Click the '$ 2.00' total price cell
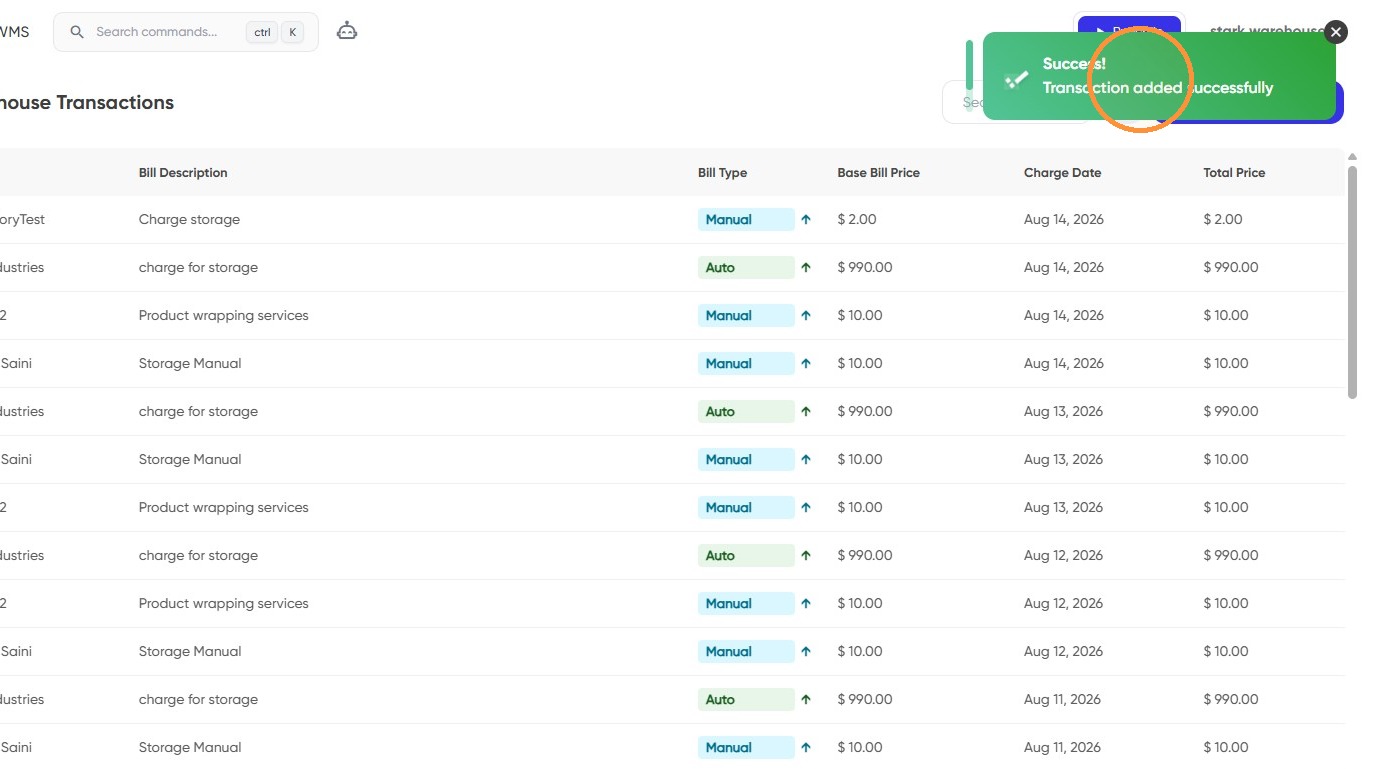Viewport: 1376px width, 769px height. click(1223, 219)
